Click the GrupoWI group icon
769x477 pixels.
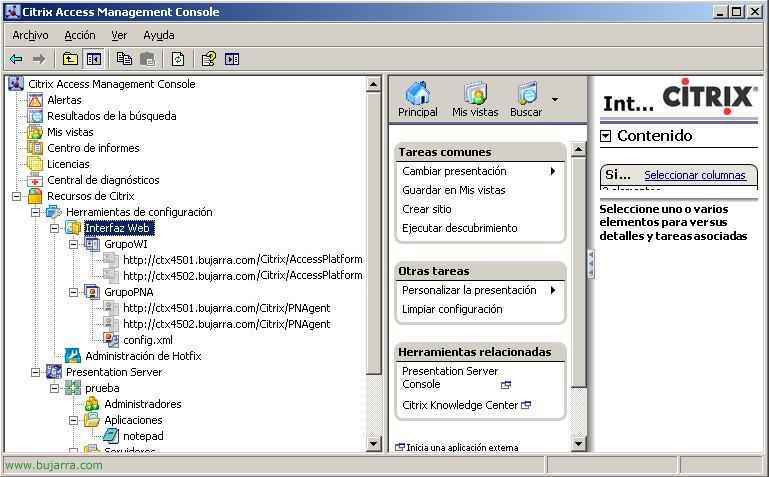pos(92,244)
